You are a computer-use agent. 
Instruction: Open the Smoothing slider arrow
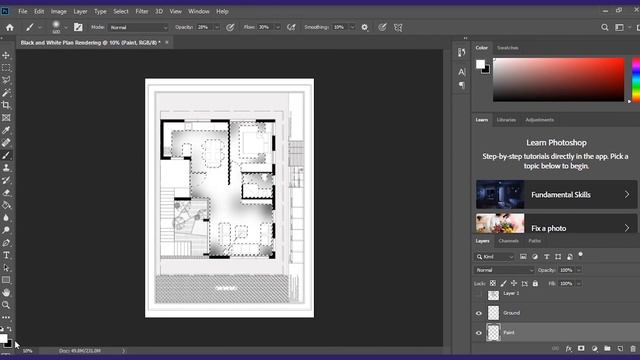coord(352,27)
